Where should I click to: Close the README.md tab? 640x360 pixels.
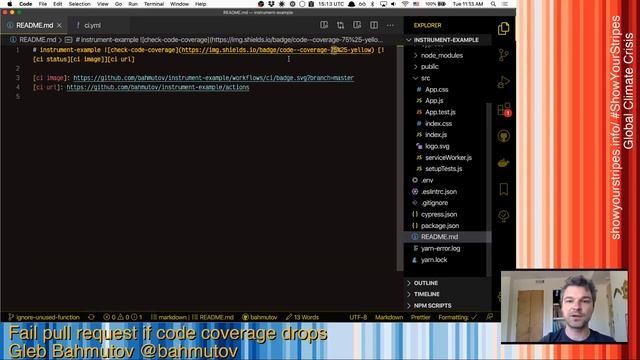click(60, 25)
